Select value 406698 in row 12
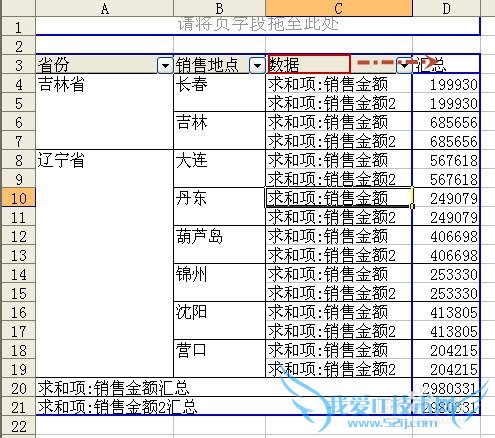Image resolution: width=495 pixels, height=438 pixels. (446, 236)
